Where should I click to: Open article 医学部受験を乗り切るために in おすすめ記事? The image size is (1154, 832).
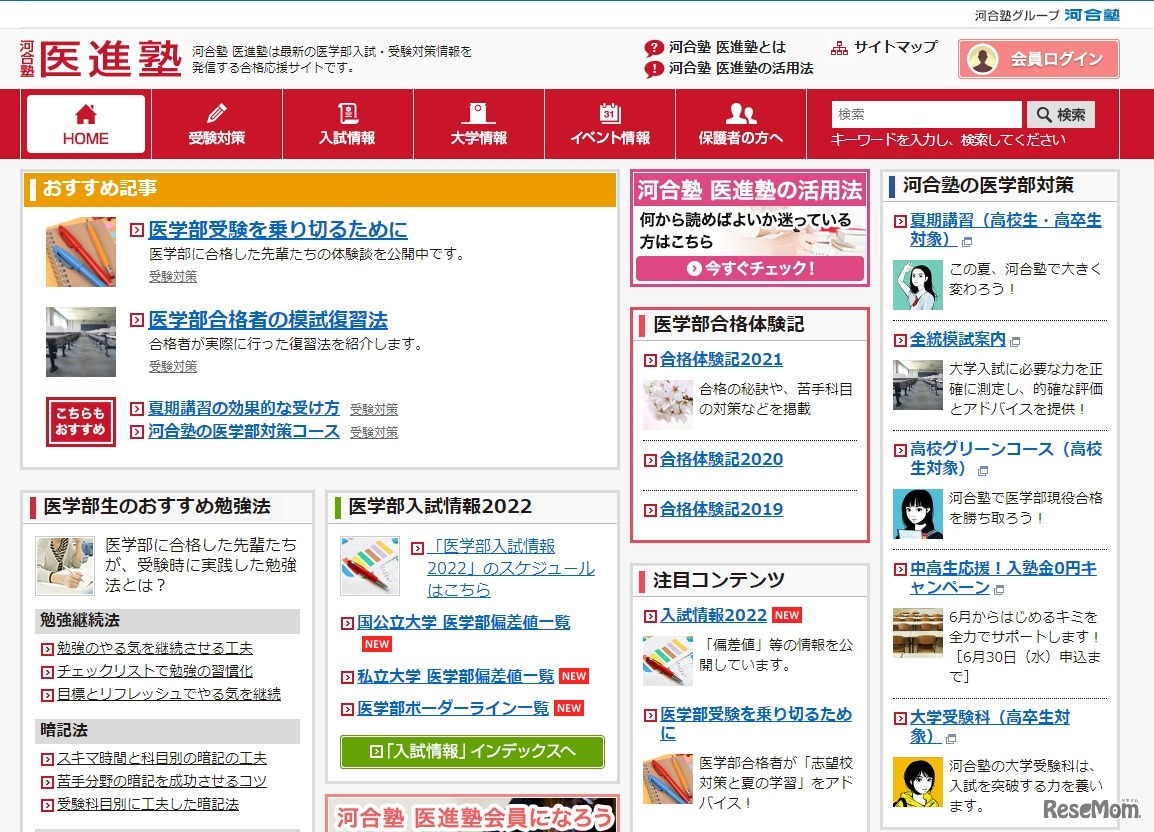tap(277, 230)
